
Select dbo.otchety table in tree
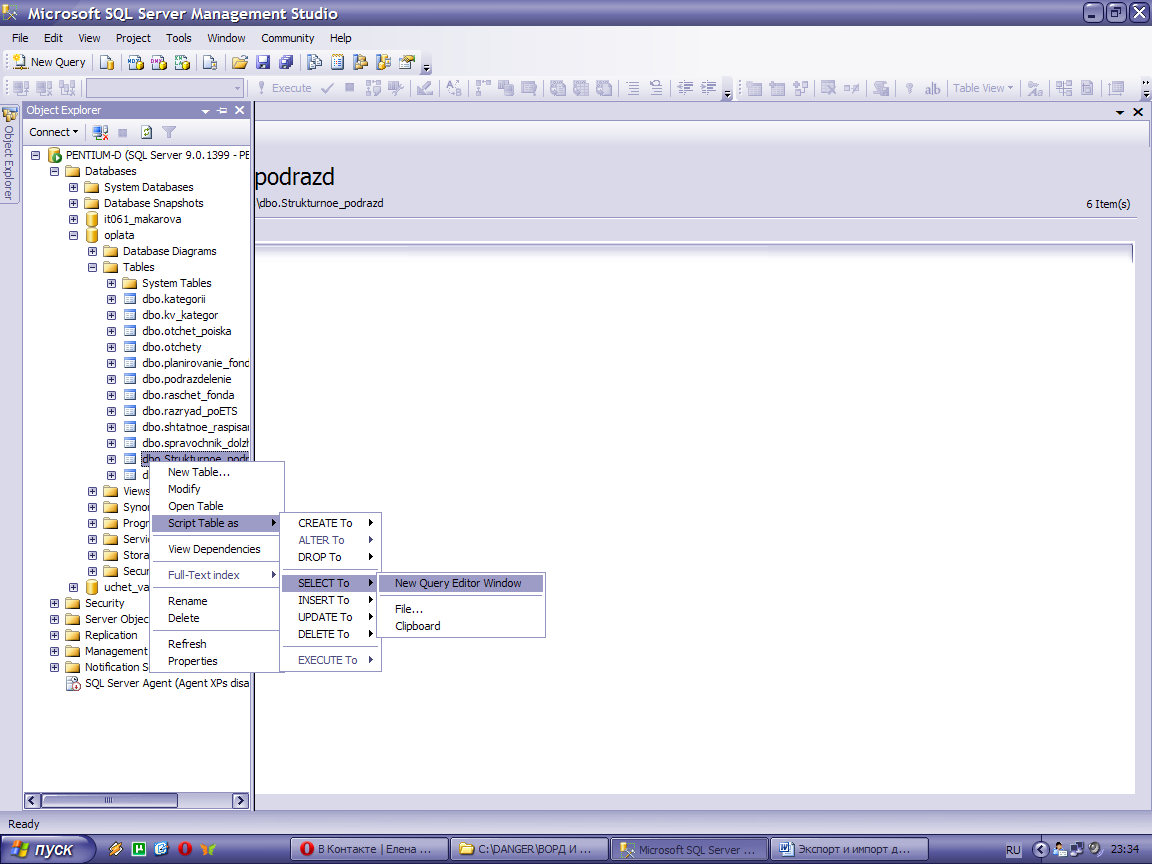tap(171, 347)
